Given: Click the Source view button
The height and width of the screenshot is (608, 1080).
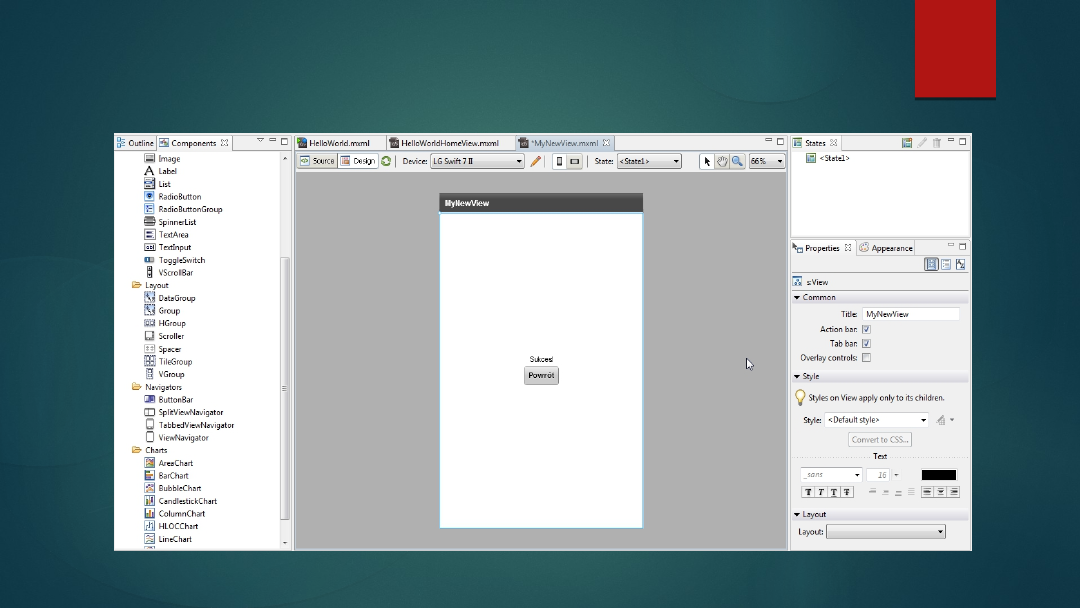Looking at the screenshot, I should 317,161.
